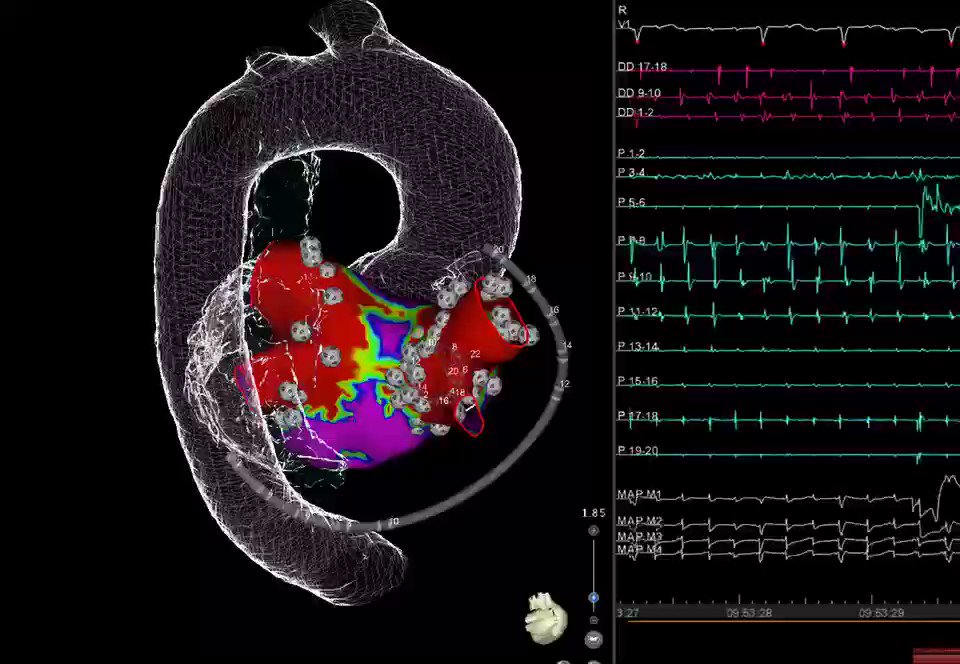
Task: Click the 1.85 zoom value readout
Action: [593, 513]
